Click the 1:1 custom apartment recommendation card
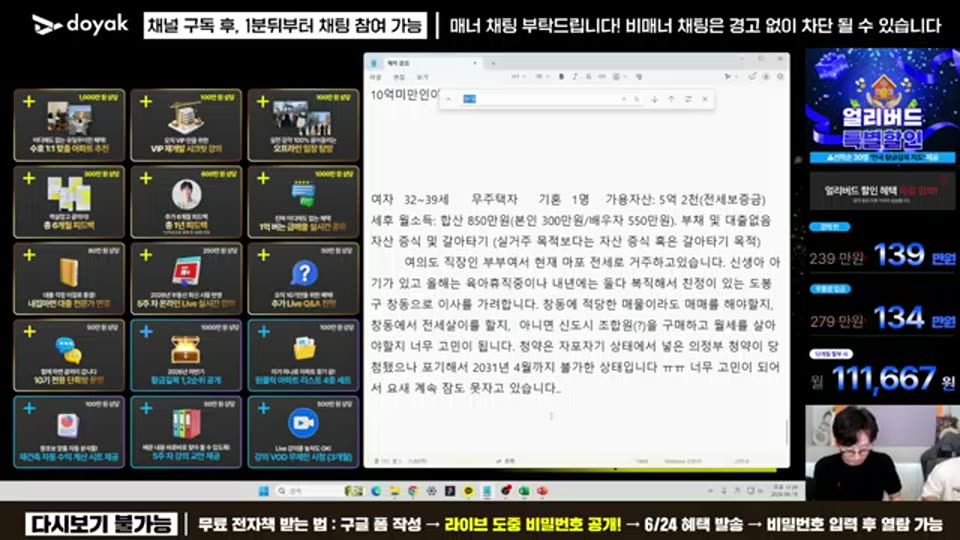960x540 pixels. point(69,126)
